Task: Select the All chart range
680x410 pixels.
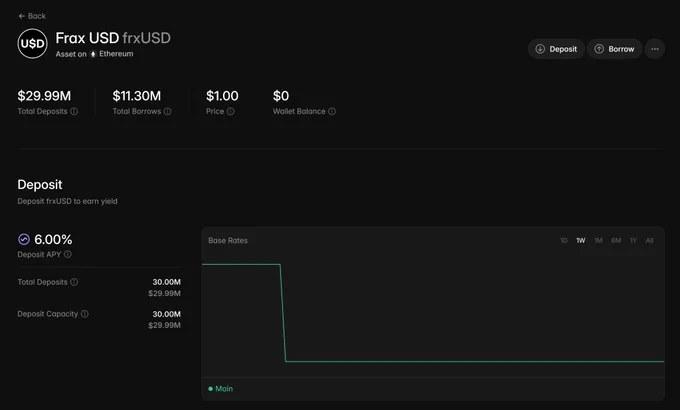Action: pos(649,240)
